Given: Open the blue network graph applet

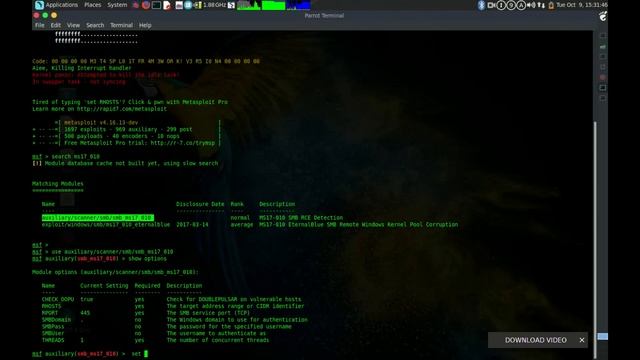Looking at the screenshot, I should point(298,5).
